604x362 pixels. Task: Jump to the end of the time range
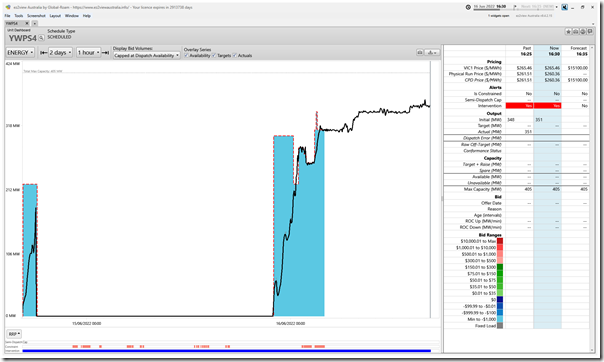(105, 53)
